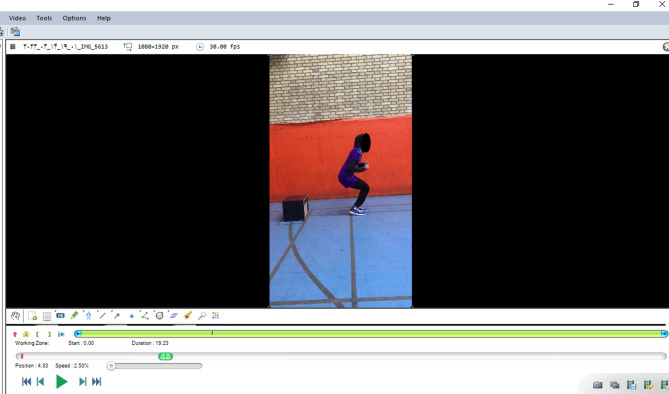This screenshot has height=394, width=669.
Task: Toggle the working zone lock
Action: point(26,334)
